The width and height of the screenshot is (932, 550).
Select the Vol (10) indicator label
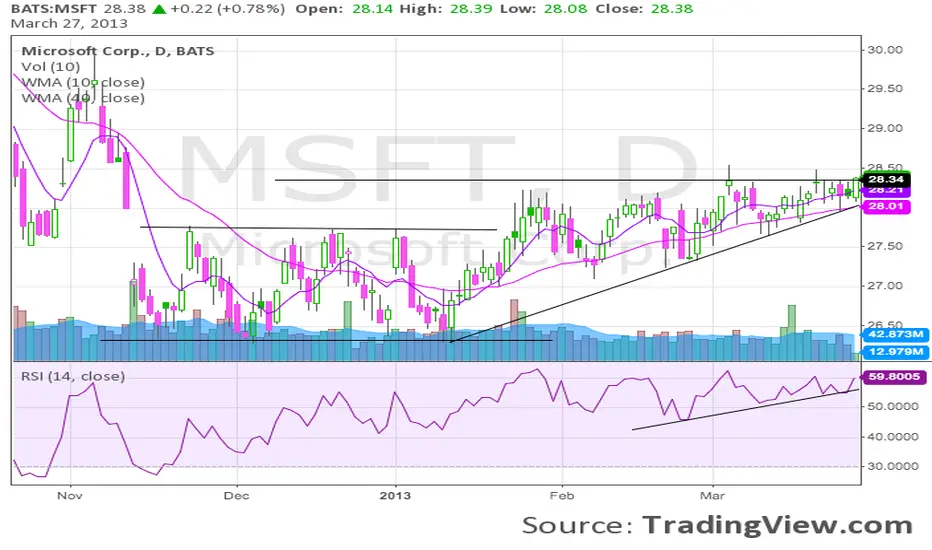coord(51,67)
